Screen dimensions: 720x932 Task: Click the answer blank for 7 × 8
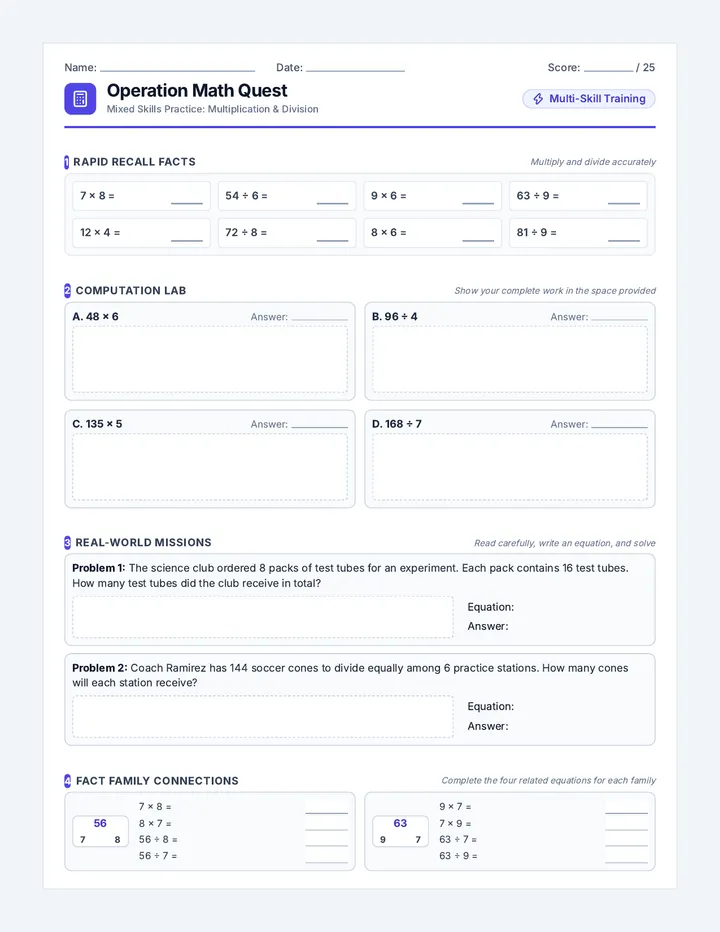pos(187,202)
